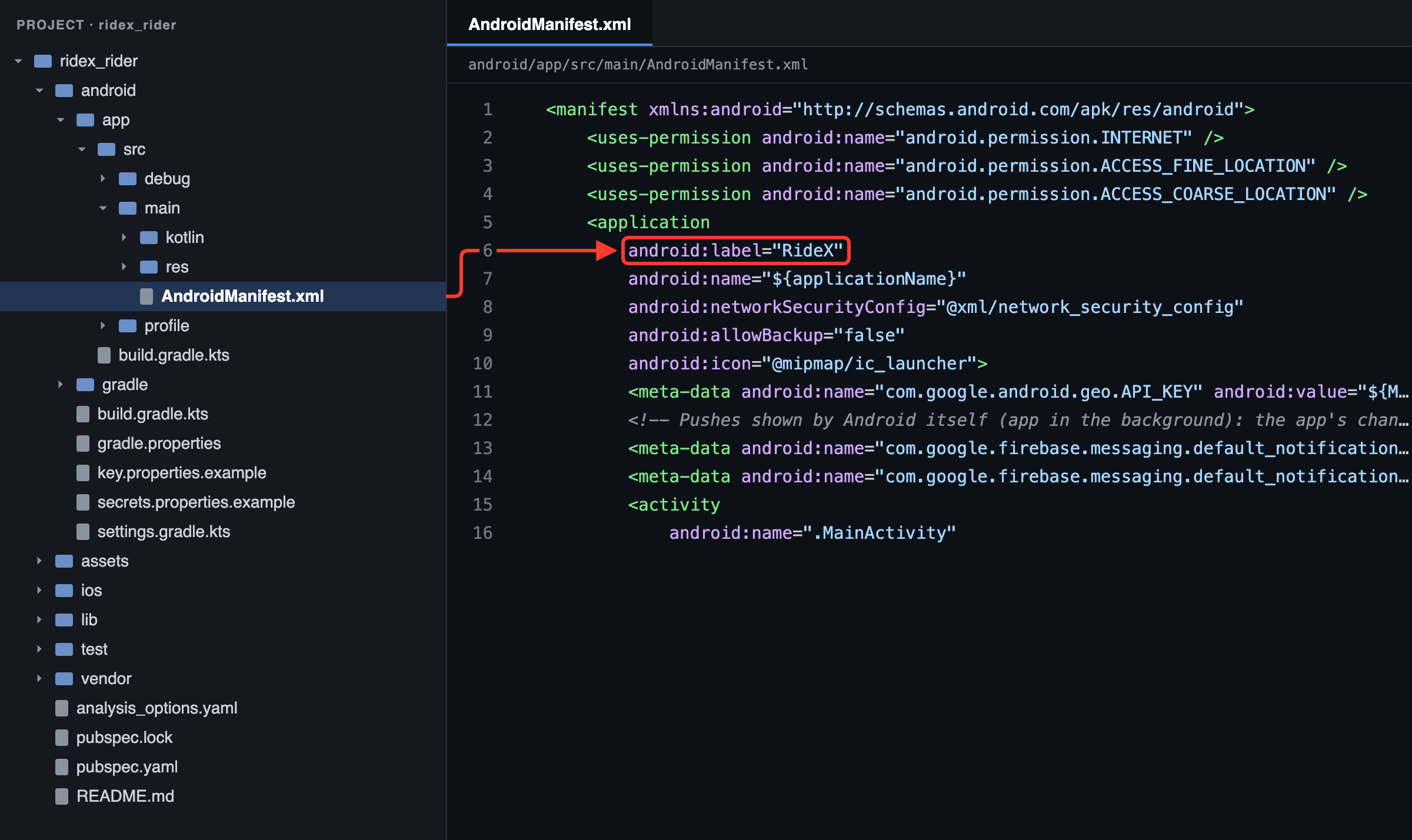
Task: Click line number 11 in the gutter
Action: point(482,392)
